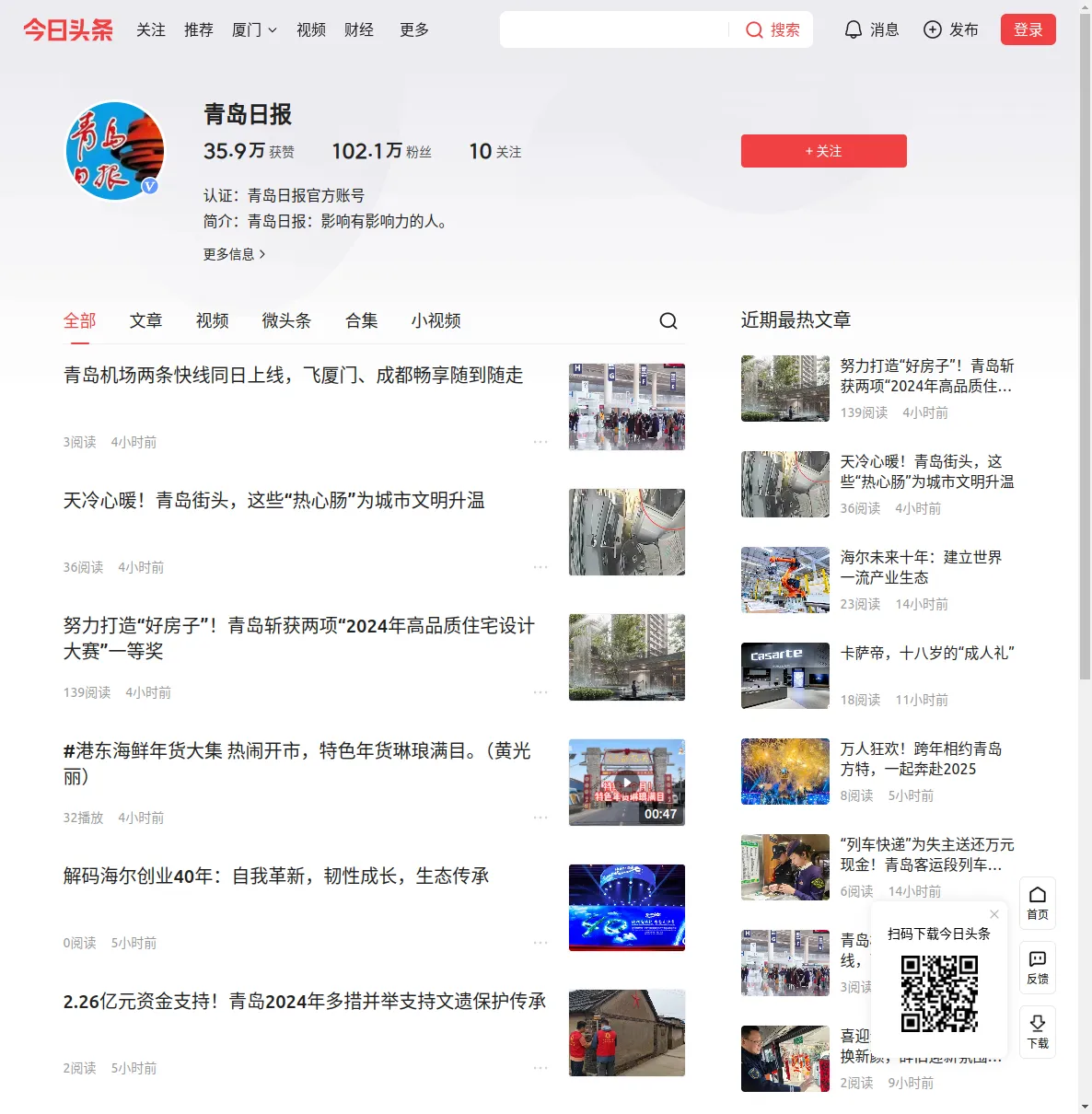This screenshot has width=1092, height=1114.
Task: Click the 下载 download floating button
Action: point(1038,1032)
